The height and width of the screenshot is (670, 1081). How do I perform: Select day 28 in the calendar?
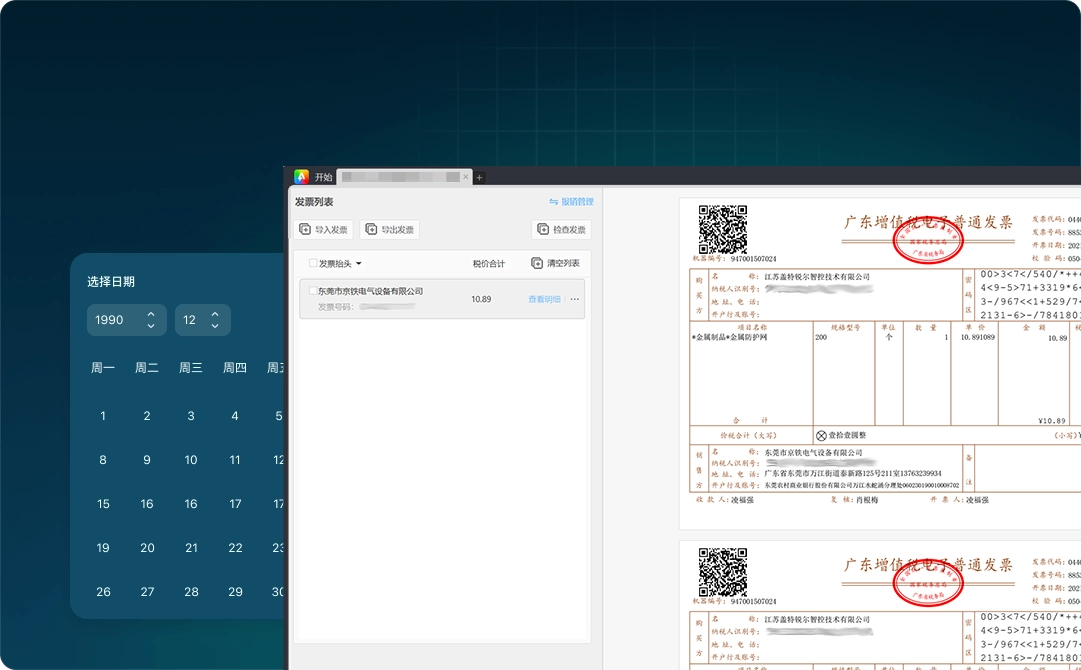click(191, 592)
